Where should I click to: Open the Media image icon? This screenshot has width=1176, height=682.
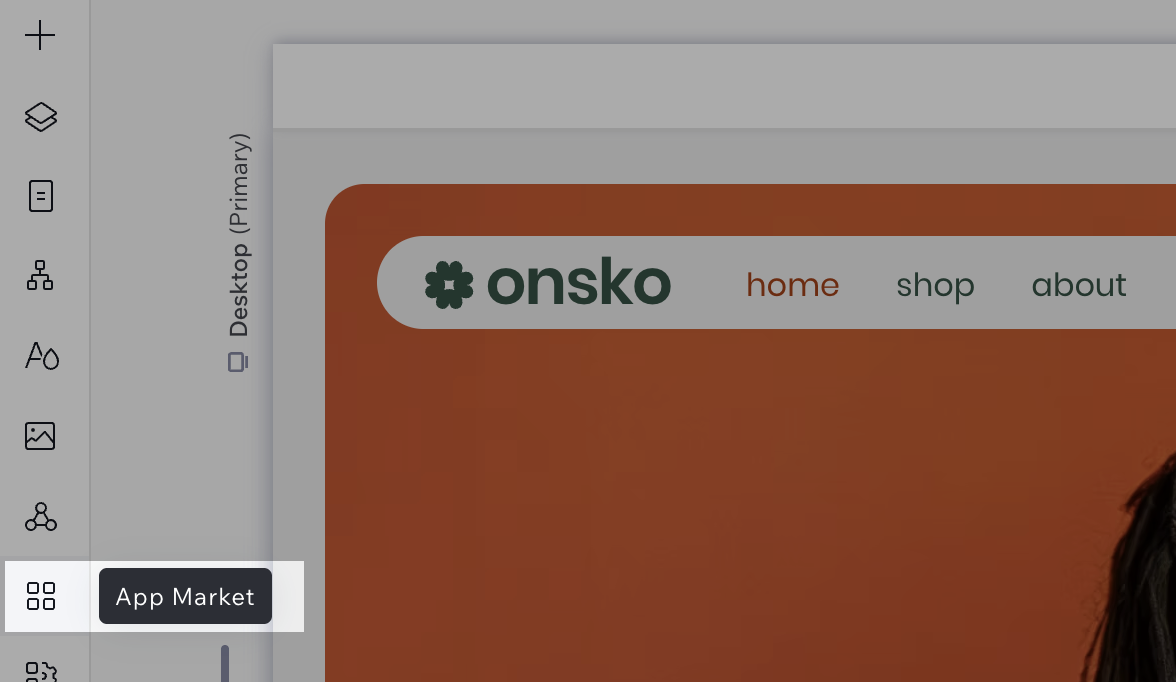[40, 436]
